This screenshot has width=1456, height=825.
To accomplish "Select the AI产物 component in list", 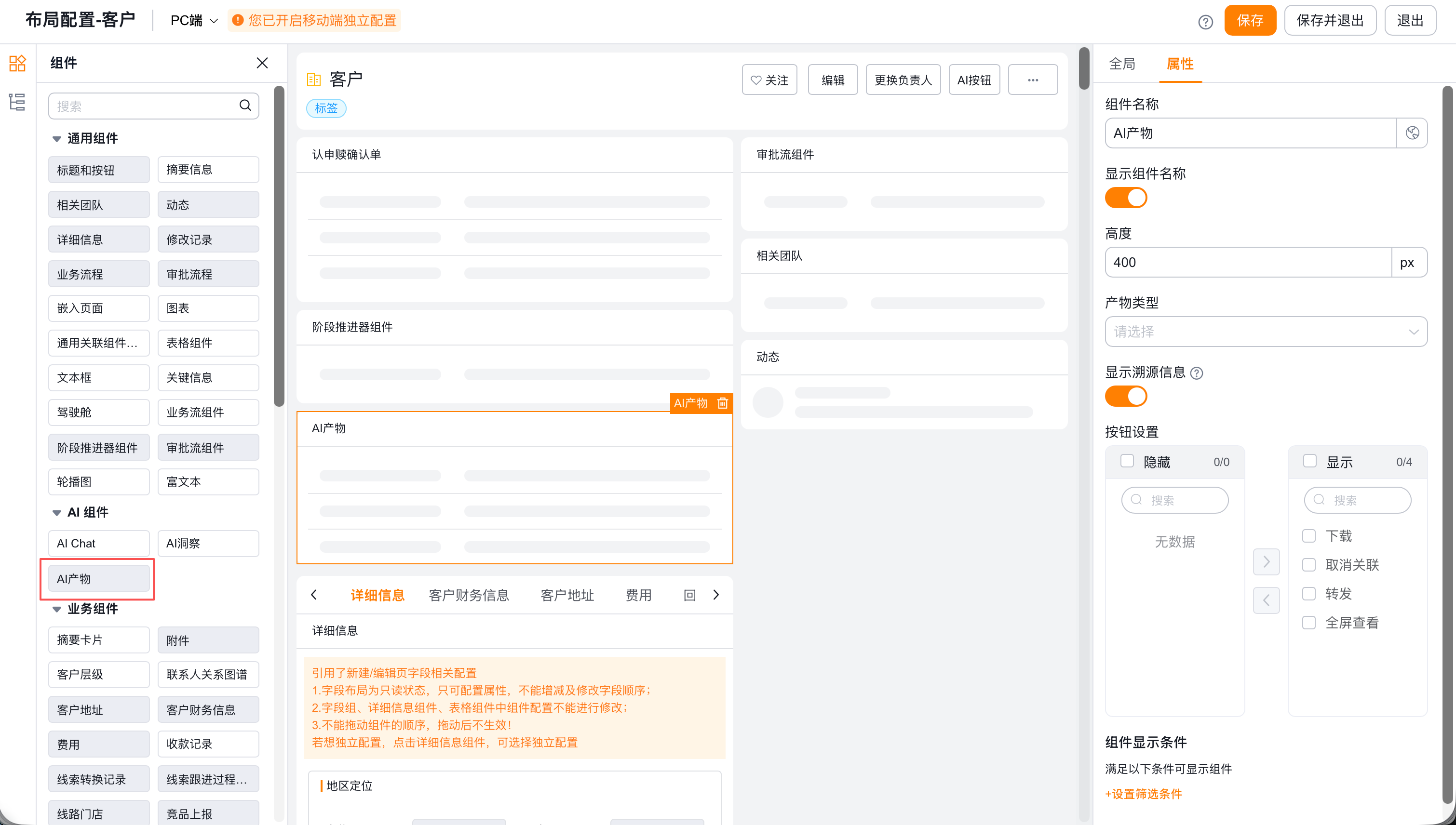I will pos(99,579).
